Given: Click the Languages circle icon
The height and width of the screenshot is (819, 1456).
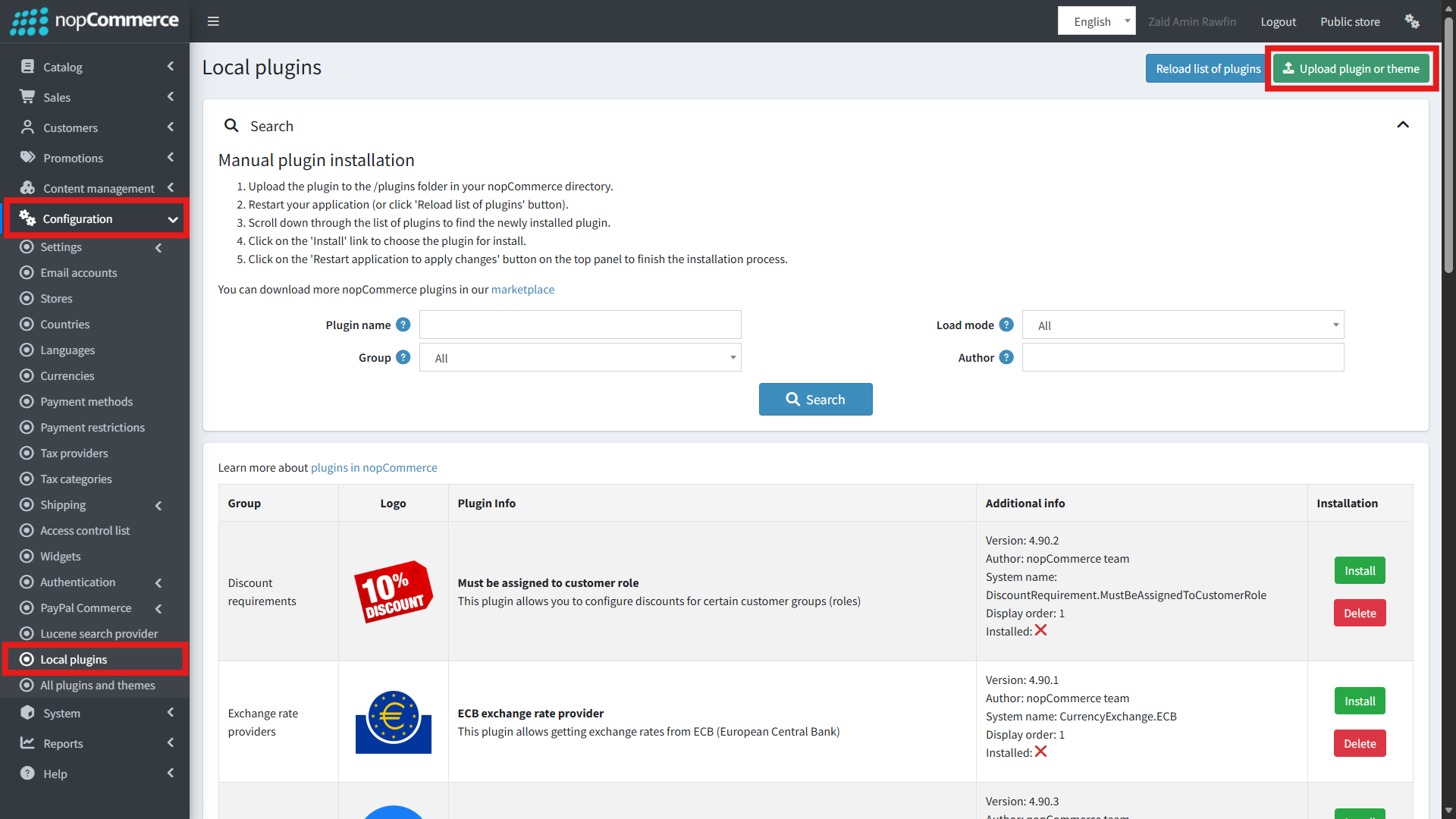Looking at the screenshot, I should pyautogui.click(x=27, y=350).
